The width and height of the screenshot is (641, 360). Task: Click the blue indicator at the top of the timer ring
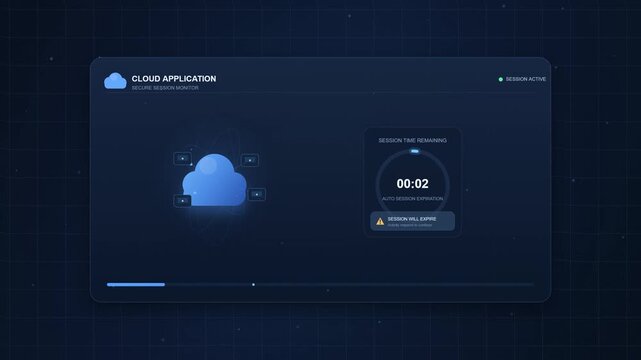pos(415,151)
